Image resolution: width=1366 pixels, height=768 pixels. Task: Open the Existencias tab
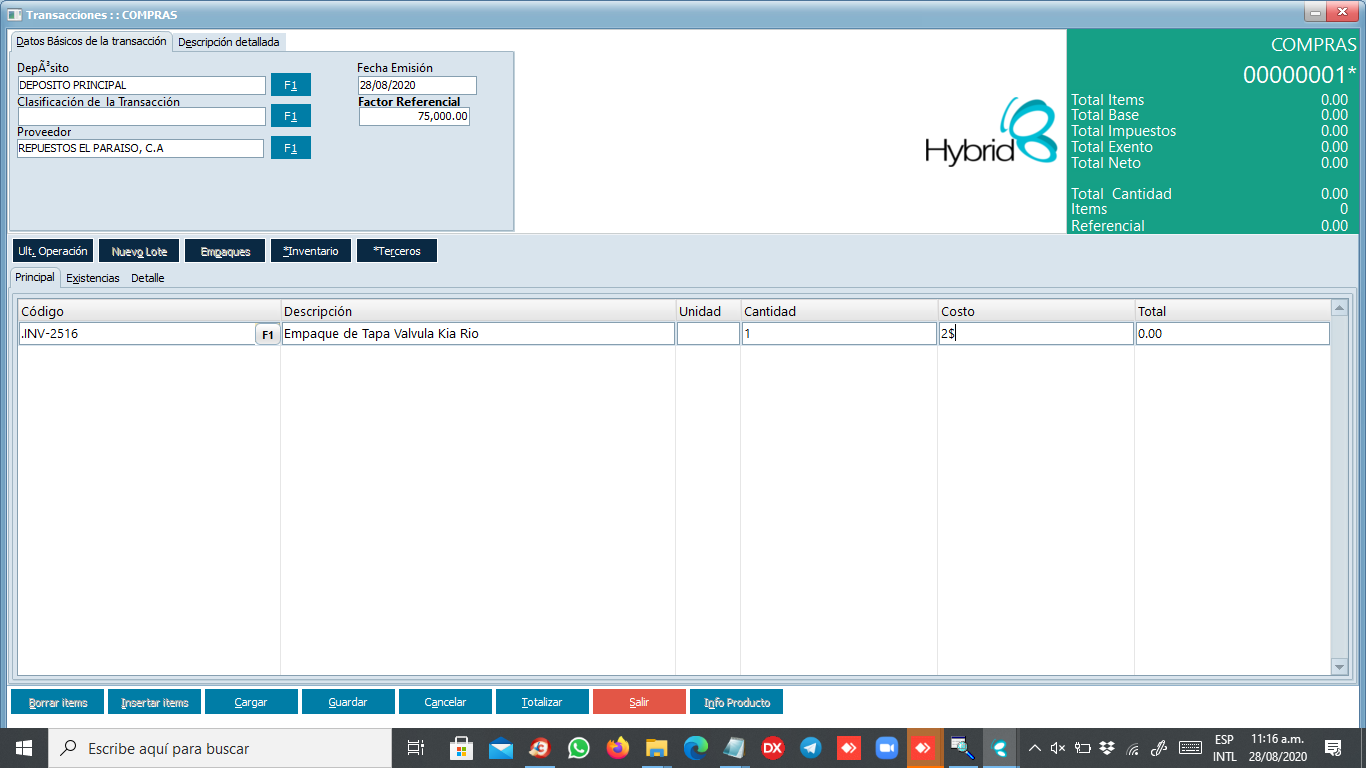click(x=93, y=278)
